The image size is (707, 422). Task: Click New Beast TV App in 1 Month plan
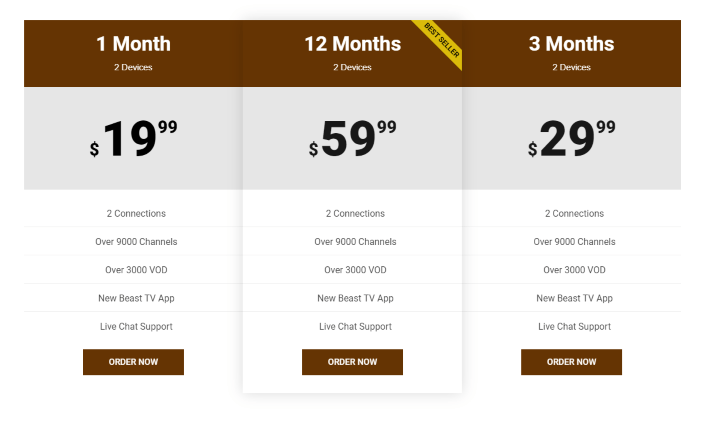click(136, 298)
